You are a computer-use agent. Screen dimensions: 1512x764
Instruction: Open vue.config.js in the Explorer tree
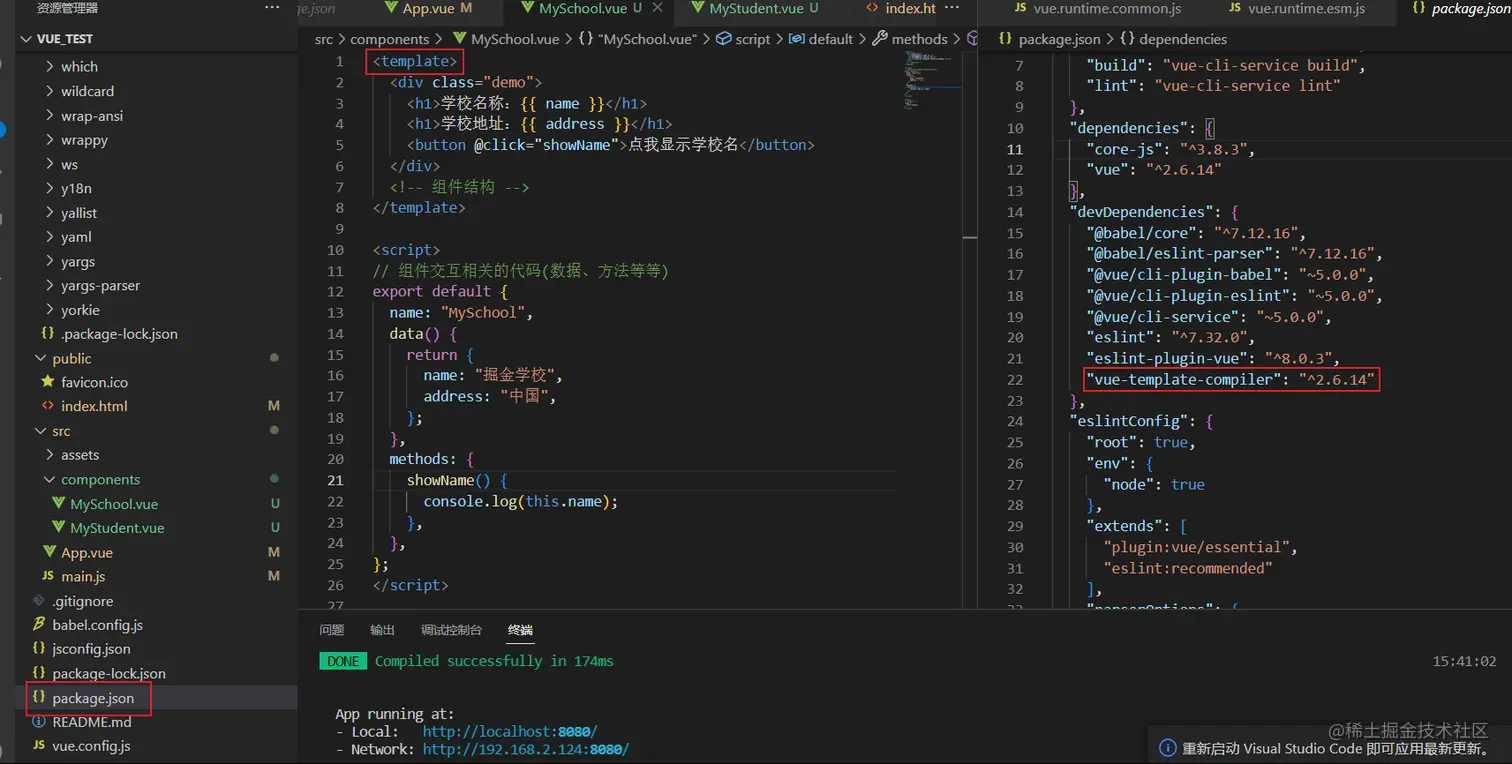point(91,746)
